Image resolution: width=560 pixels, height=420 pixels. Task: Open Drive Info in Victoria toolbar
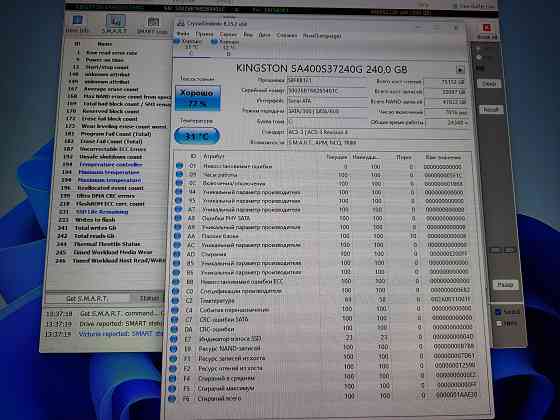[x=78, y=24]
